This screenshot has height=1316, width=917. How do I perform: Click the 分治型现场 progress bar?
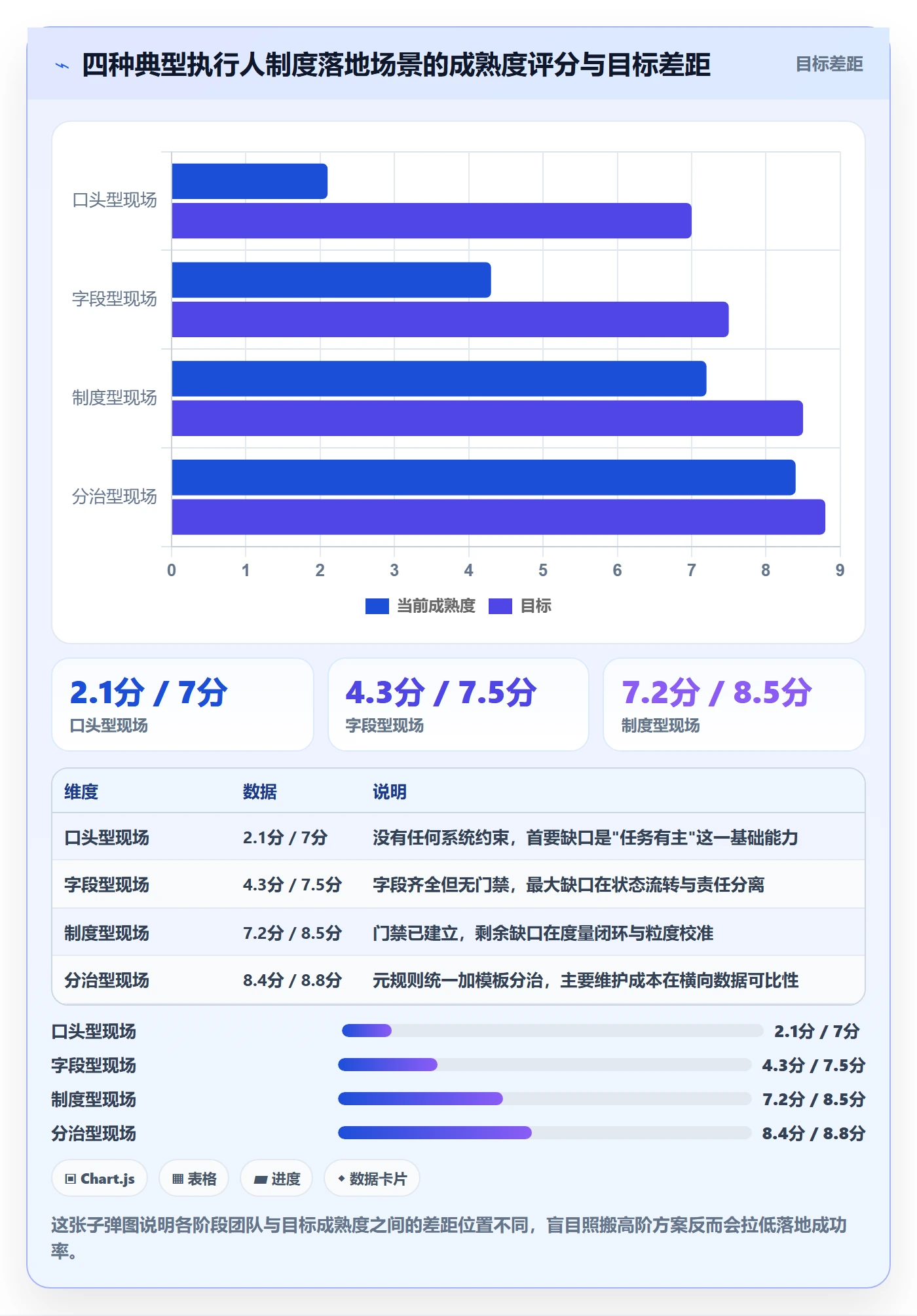tap(544, 1133)
